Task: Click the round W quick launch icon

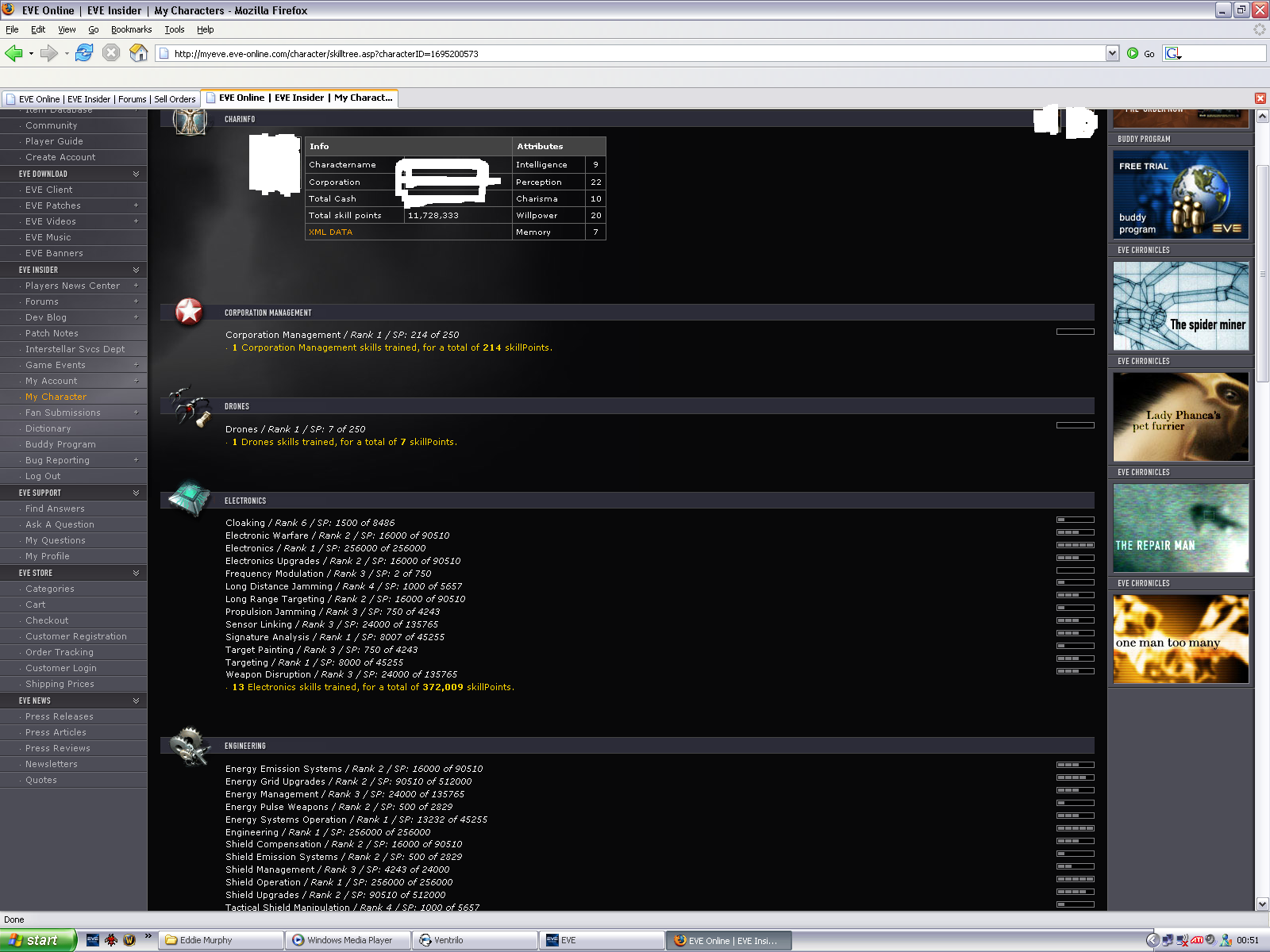Action: tap(129, 940)
